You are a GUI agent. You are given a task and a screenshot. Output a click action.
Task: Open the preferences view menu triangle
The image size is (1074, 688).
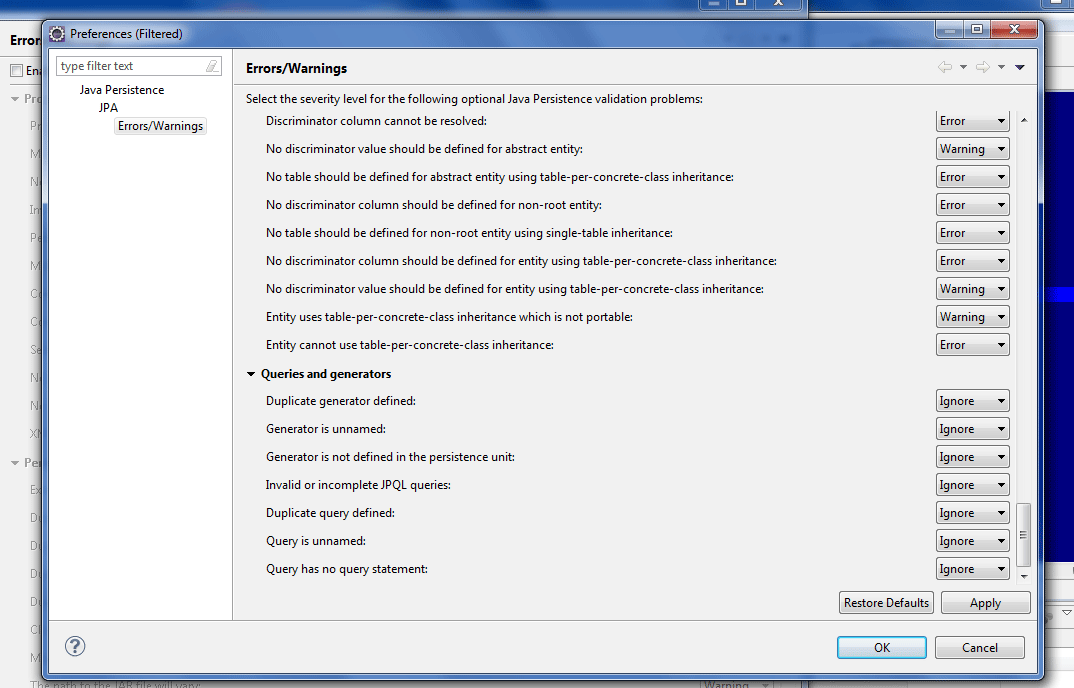point(1020,67)
